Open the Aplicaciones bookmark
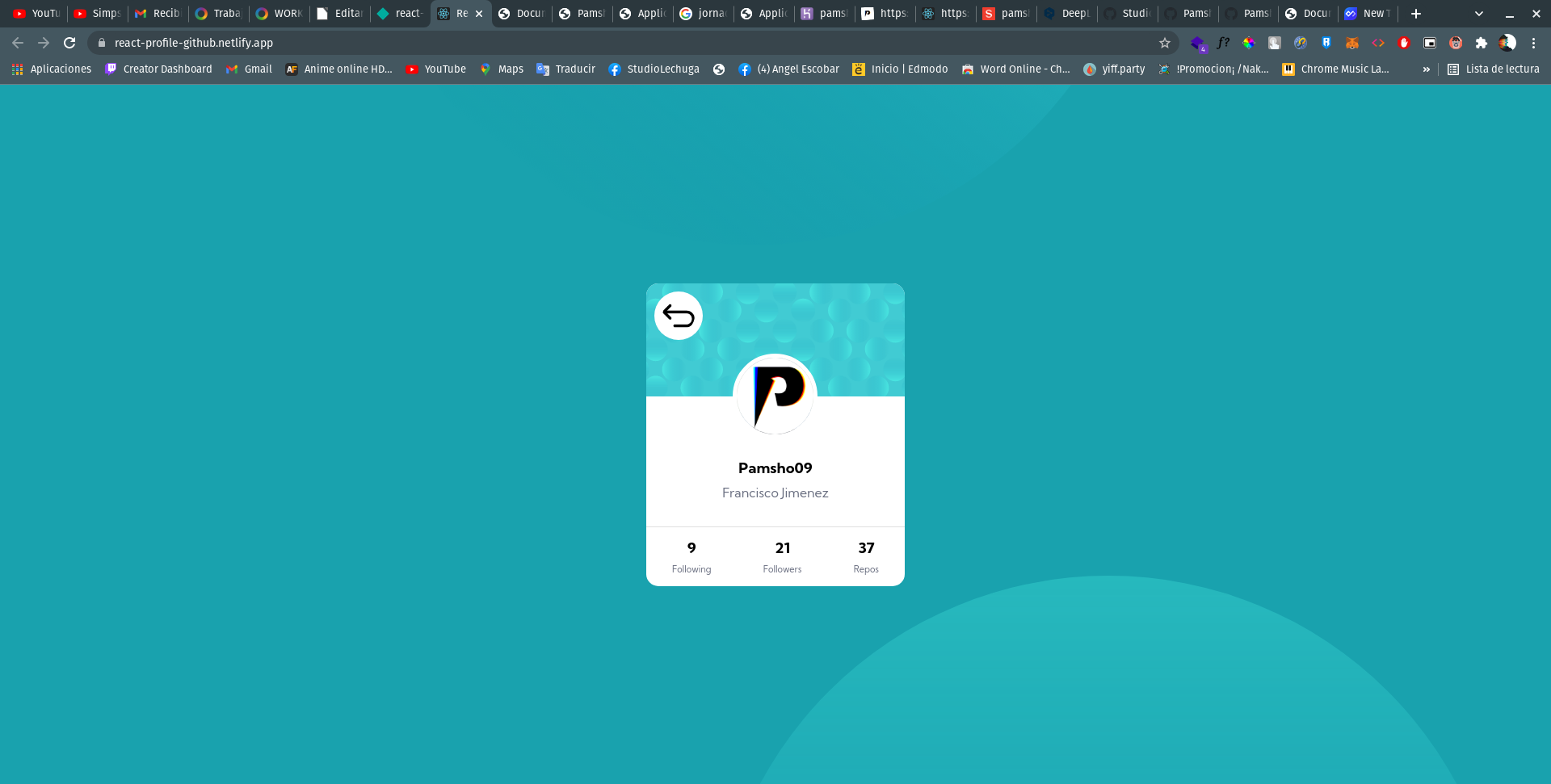This screenshot has width=1551, height=784. coord(52,69)
